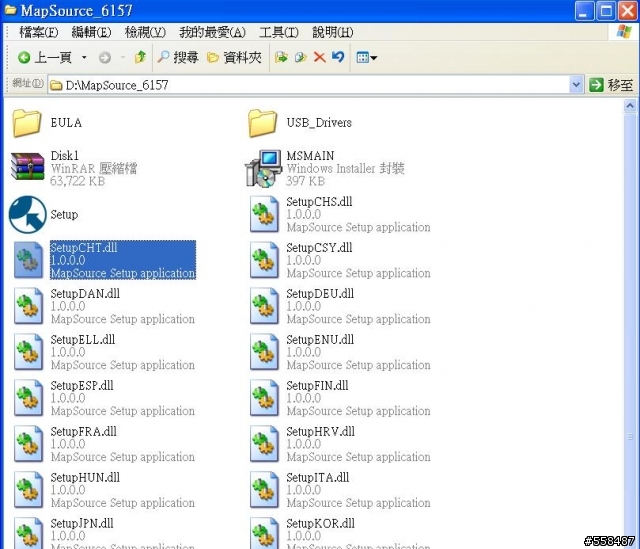
Task: Select the SetupCSY.dll file icon
Action: coord(264,260)
